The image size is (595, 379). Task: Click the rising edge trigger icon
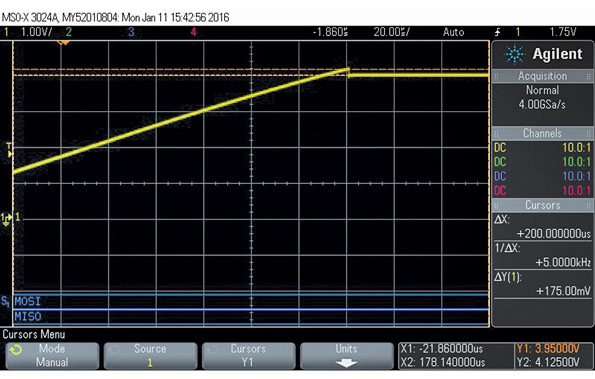coord(497,32)
